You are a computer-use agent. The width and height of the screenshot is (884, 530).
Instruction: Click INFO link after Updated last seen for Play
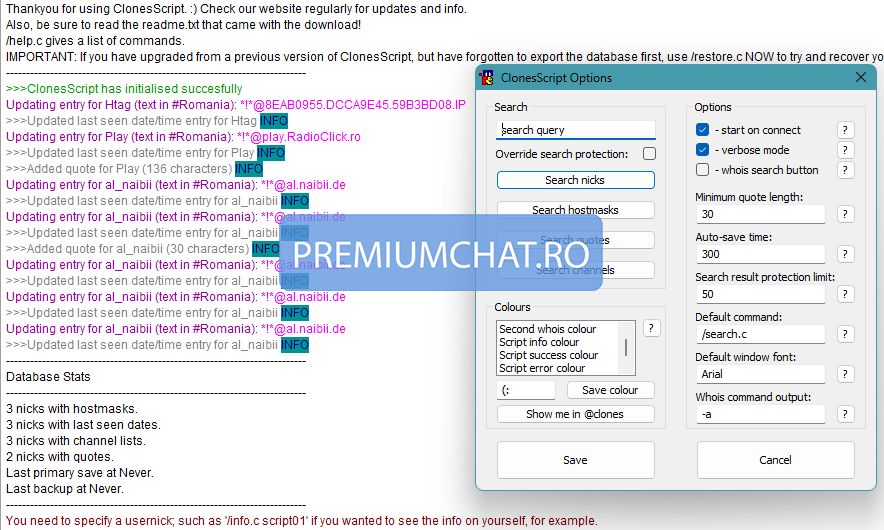271,153
